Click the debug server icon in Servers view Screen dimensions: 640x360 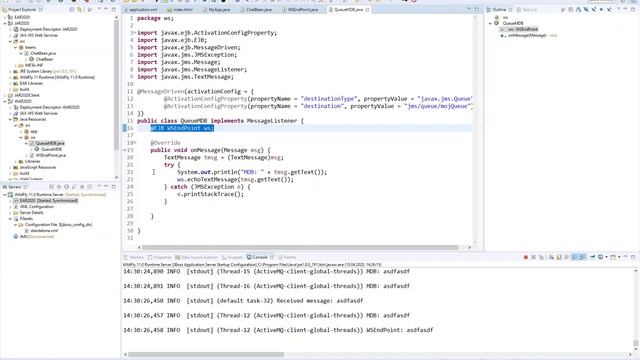tap(59, 187)
